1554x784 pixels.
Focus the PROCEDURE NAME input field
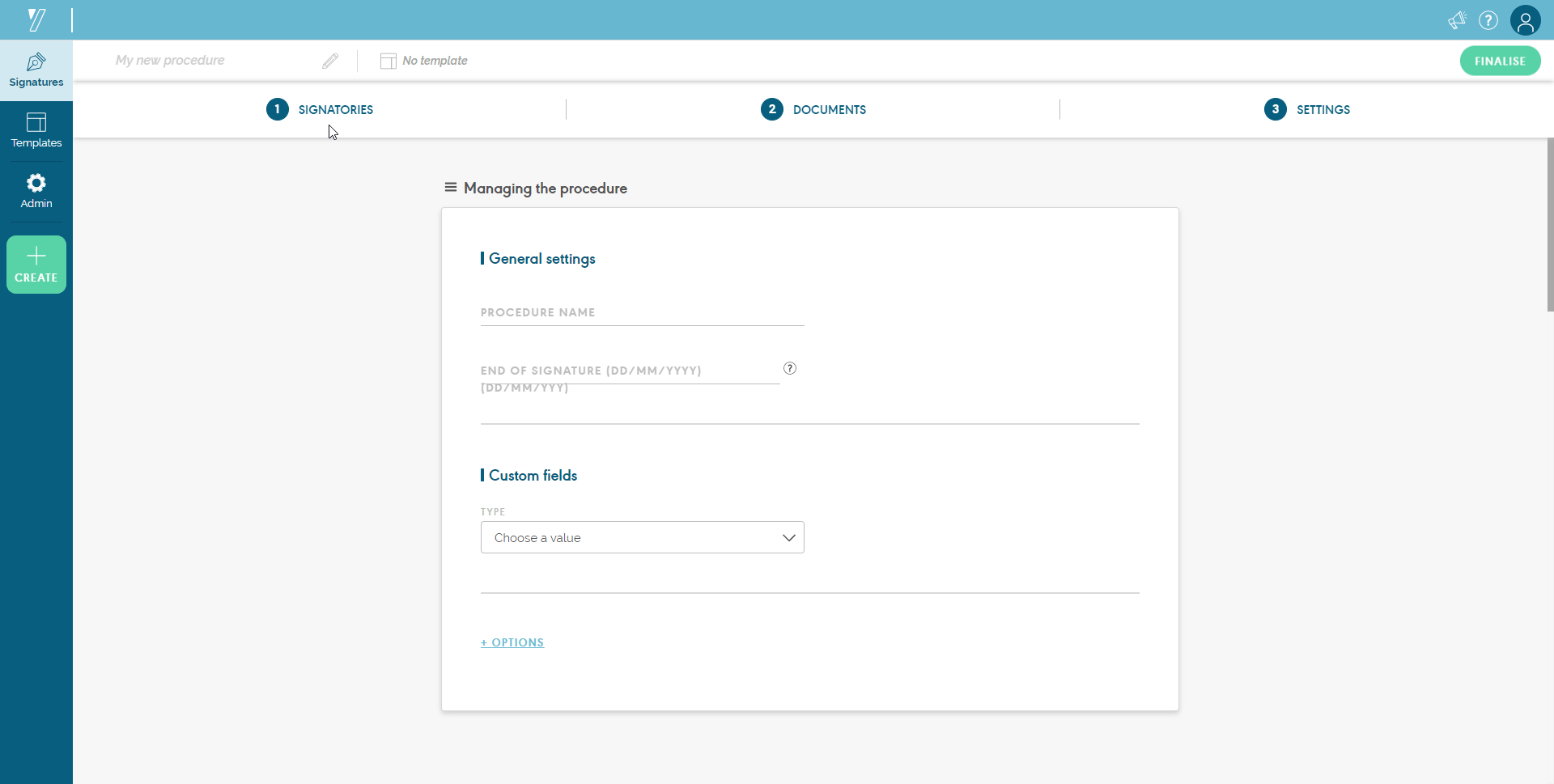click(643, 313)
